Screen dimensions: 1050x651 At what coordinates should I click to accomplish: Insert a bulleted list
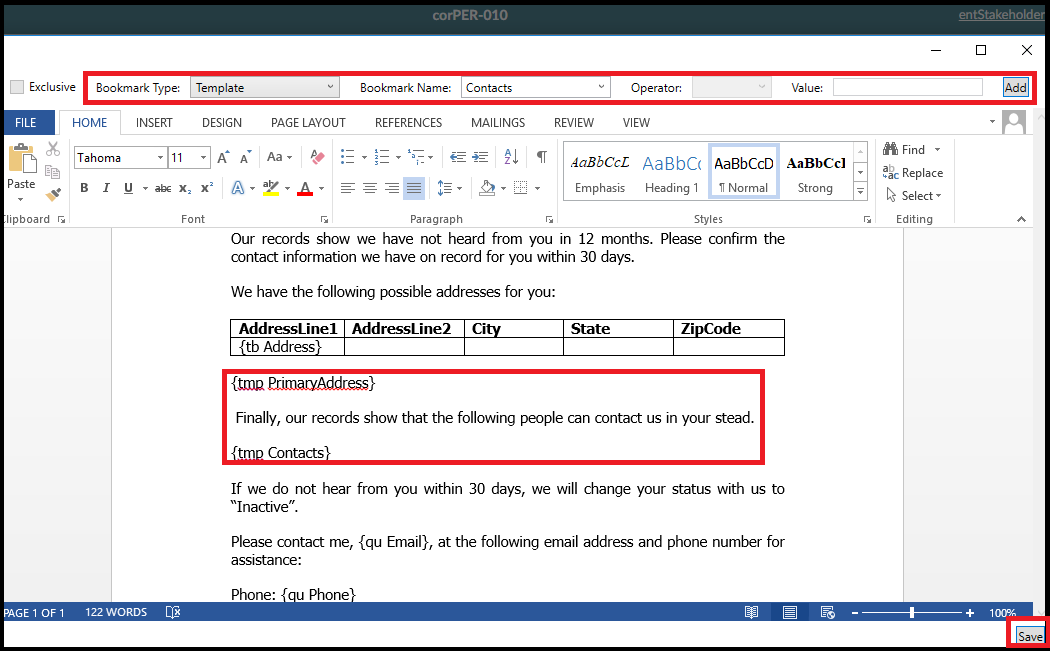click(x=348, y=157)
